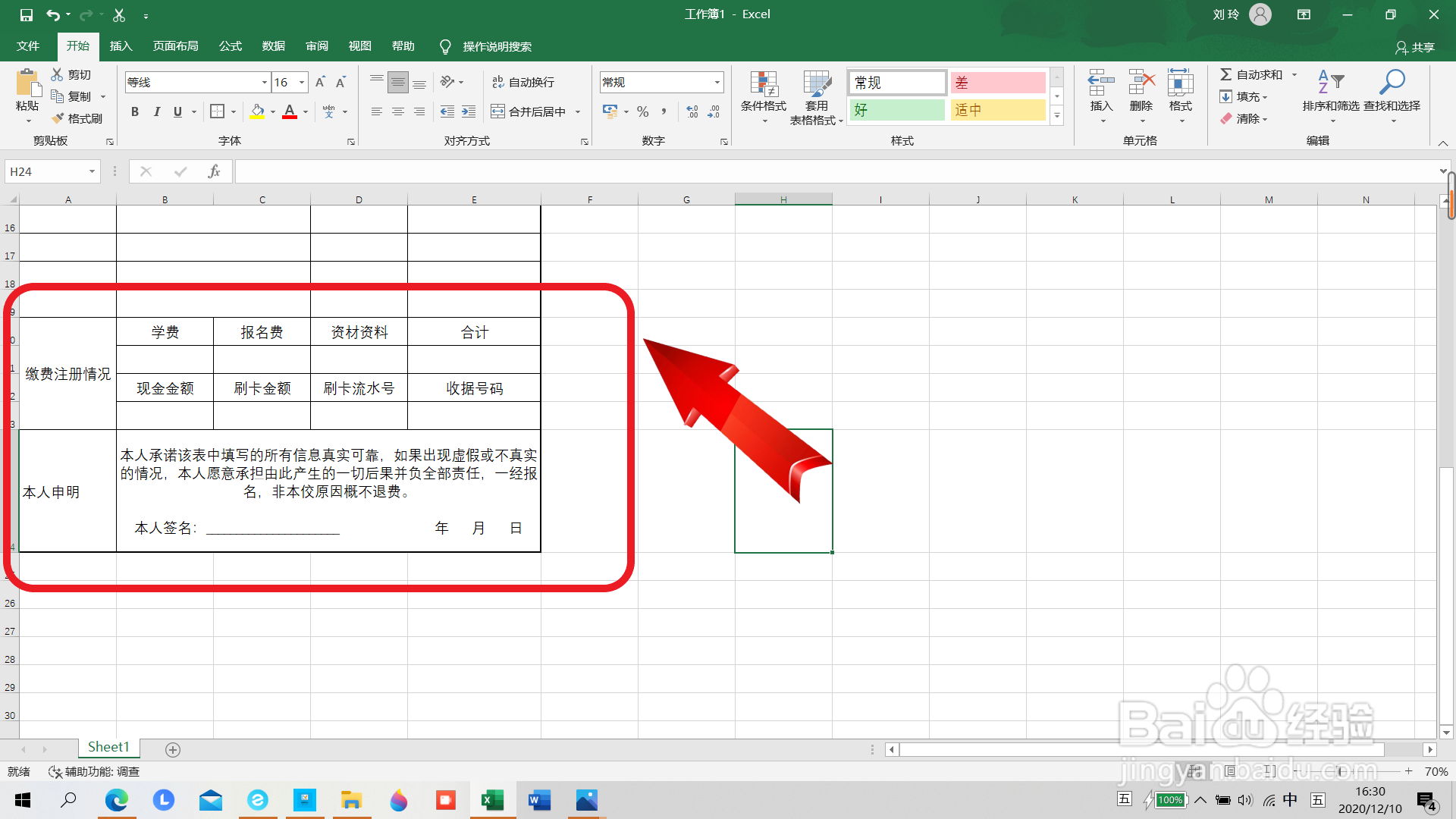Click the Find and Select magnifier icon
Image resolution: width=1456 pixels, height=819 pixels.
[x=1392, y=82]
